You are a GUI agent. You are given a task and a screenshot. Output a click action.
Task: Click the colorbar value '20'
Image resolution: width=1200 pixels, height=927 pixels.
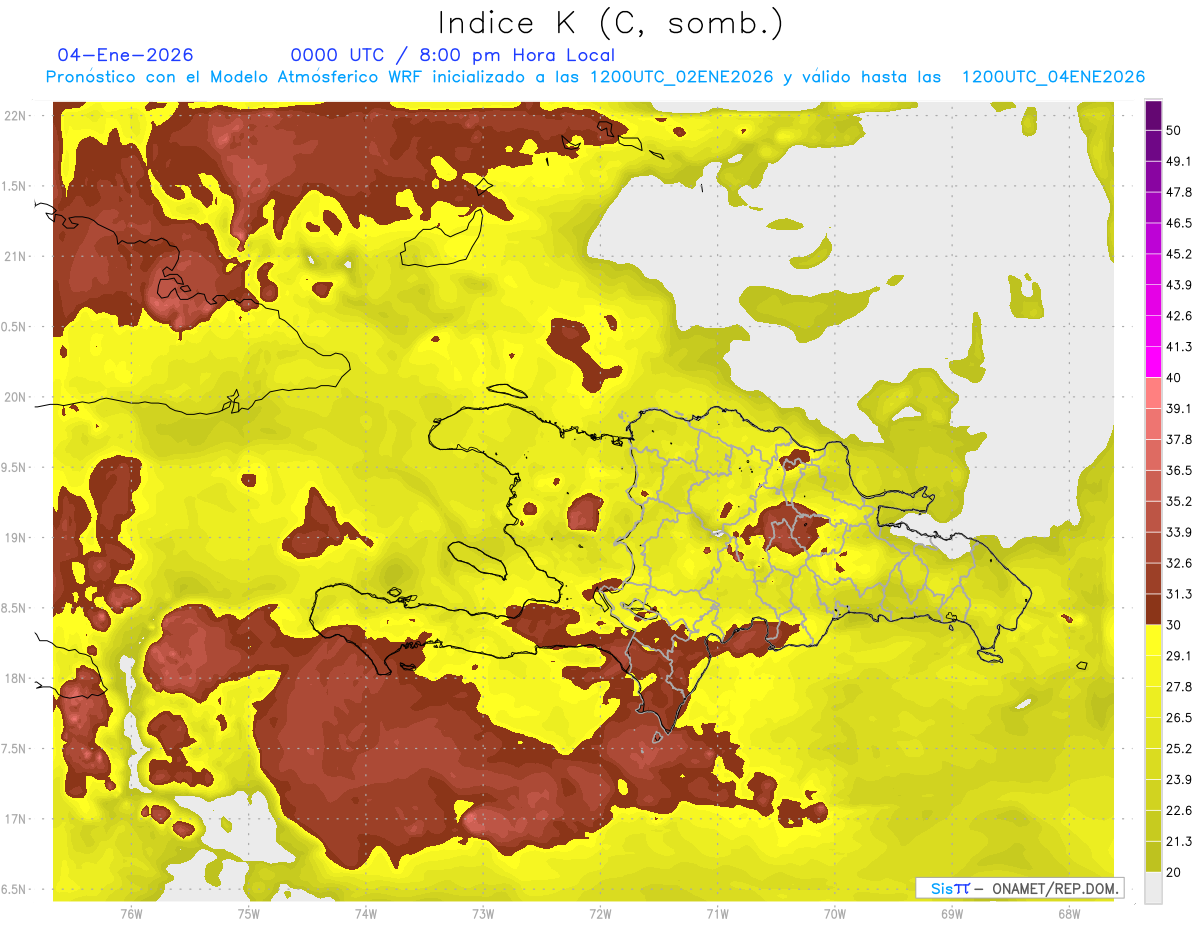1173,873
